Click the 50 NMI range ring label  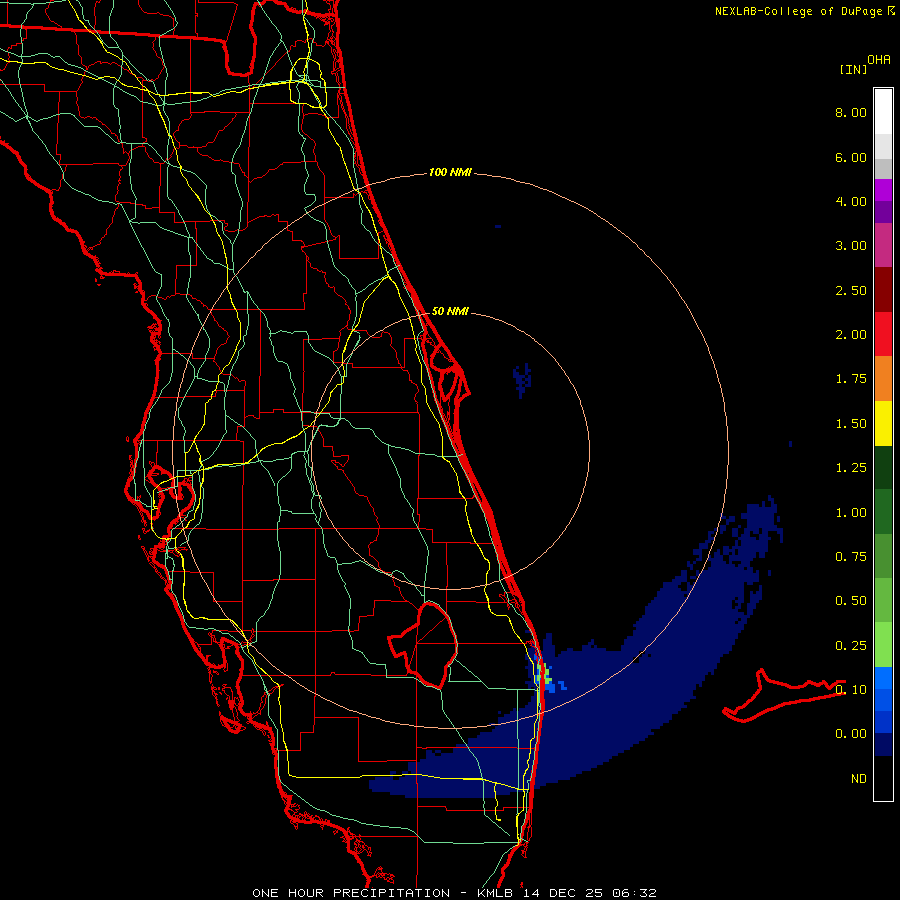(x=450, y=311)
